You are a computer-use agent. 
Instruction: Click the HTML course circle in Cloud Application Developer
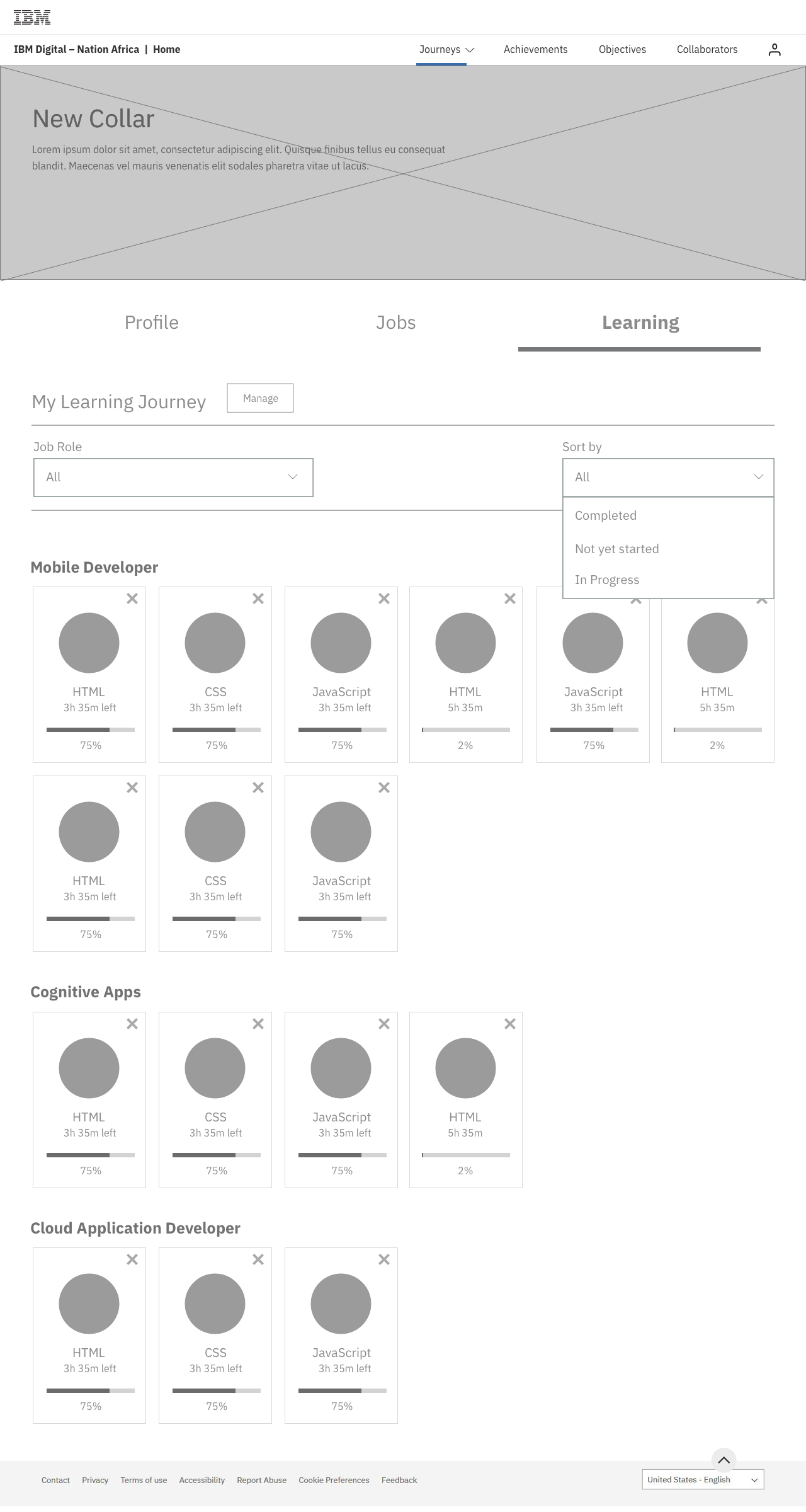89,1303
